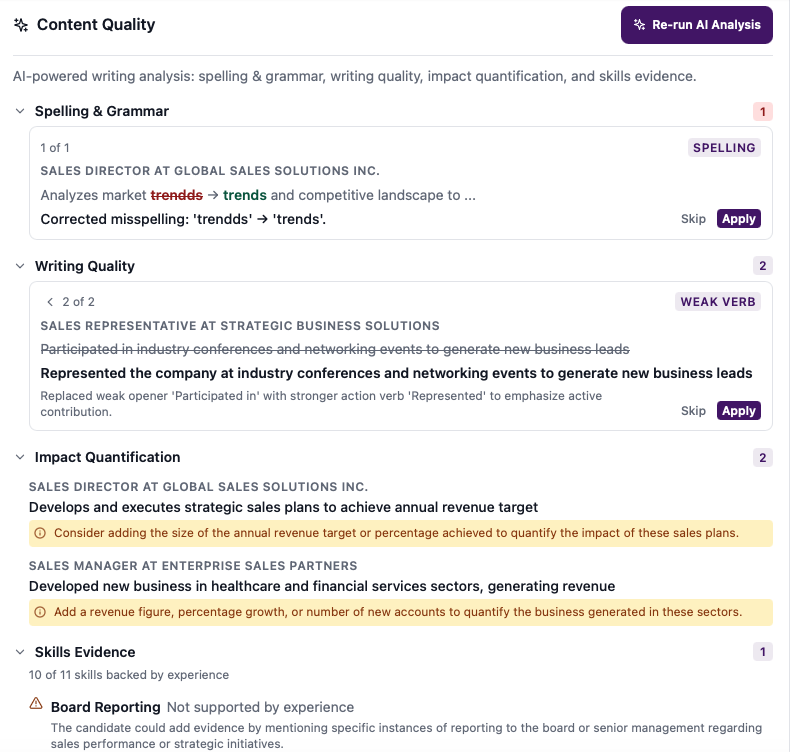Screen dimensions: 790x752
Task: Apply the 'trends' spelling correction
Action: 738,219
